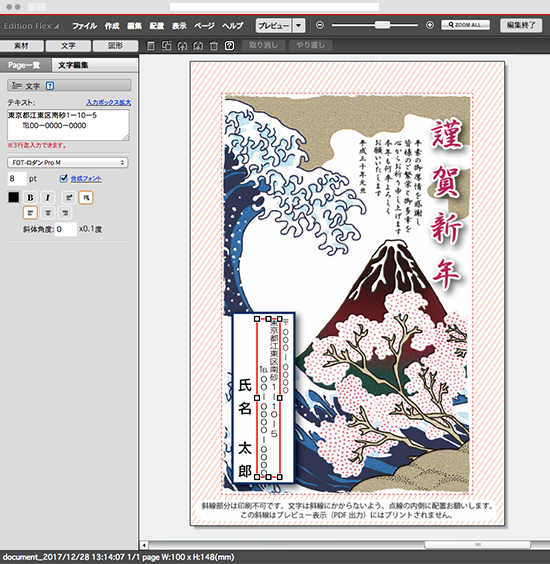The image size is (550, 564).
Task: Select center text alignment
Action: pos(47,213)
